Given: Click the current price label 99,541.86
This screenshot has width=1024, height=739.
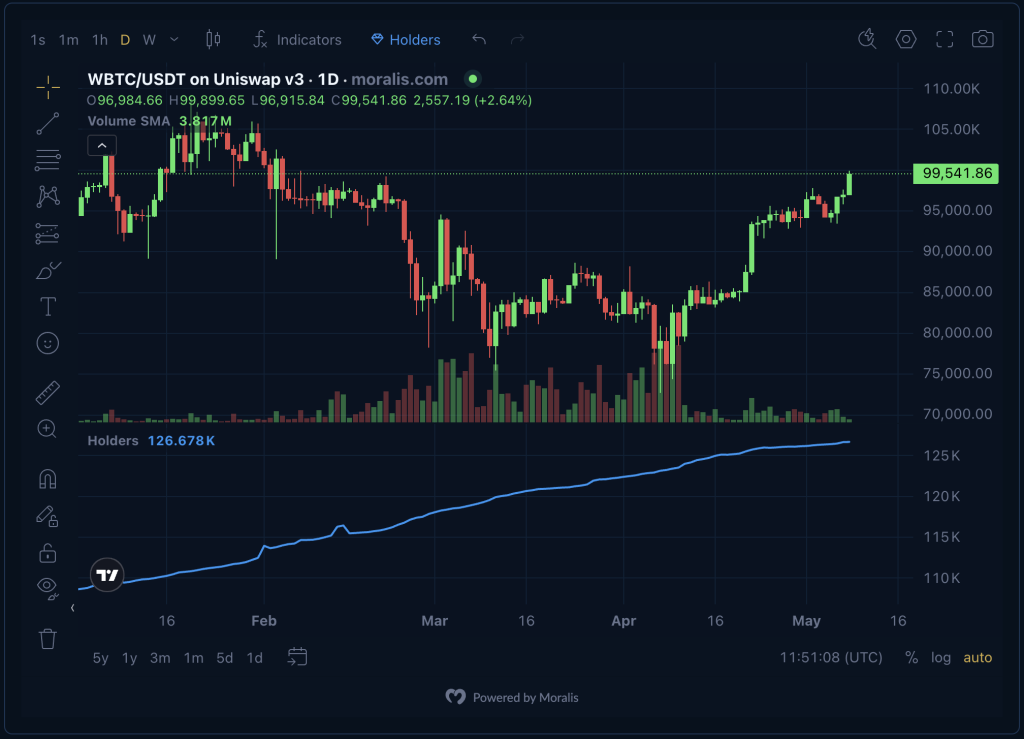Looking at the screenshot, I should [x=956, y=174].
